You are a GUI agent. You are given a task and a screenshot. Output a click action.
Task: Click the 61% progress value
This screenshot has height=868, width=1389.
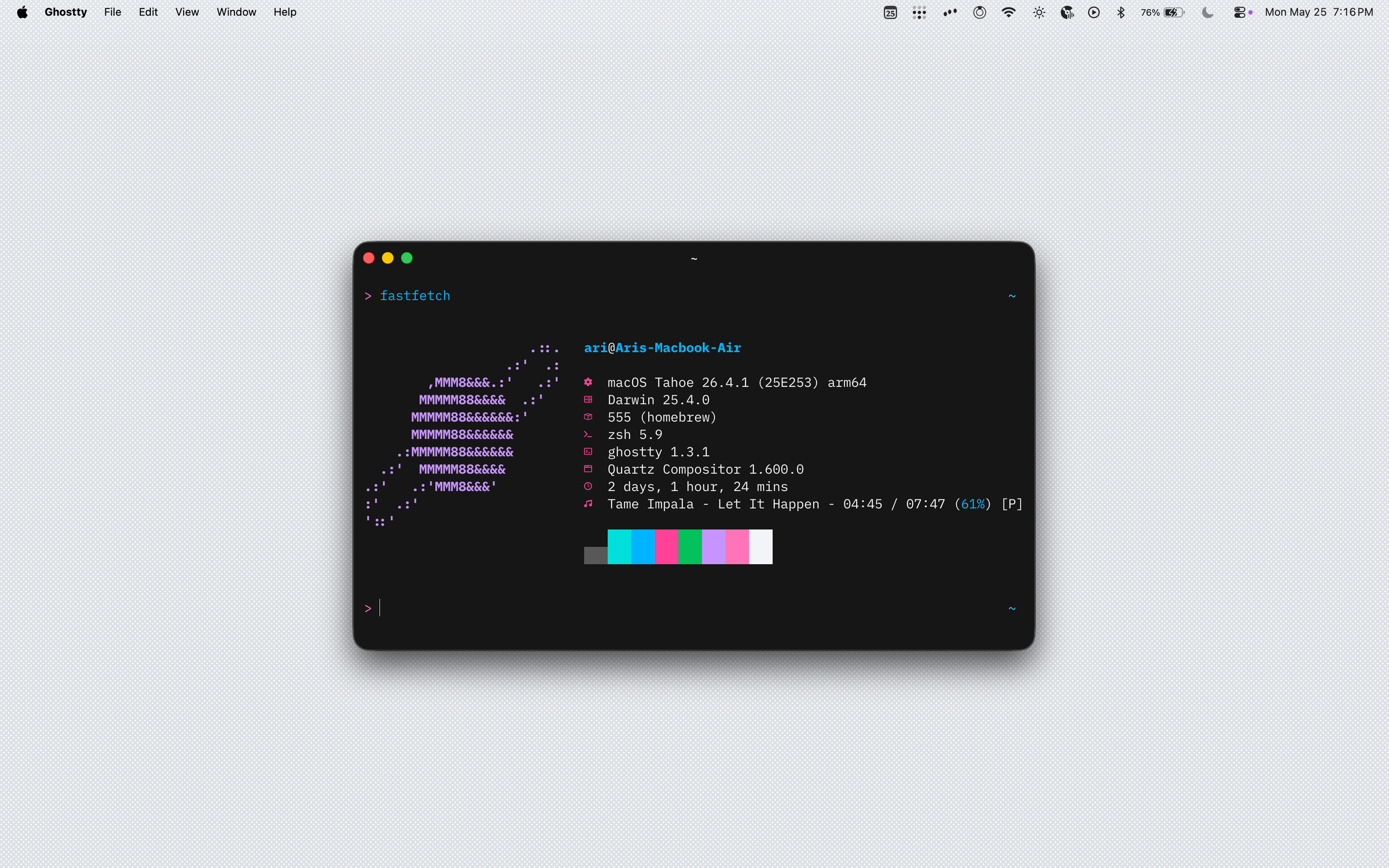[973, 504]
